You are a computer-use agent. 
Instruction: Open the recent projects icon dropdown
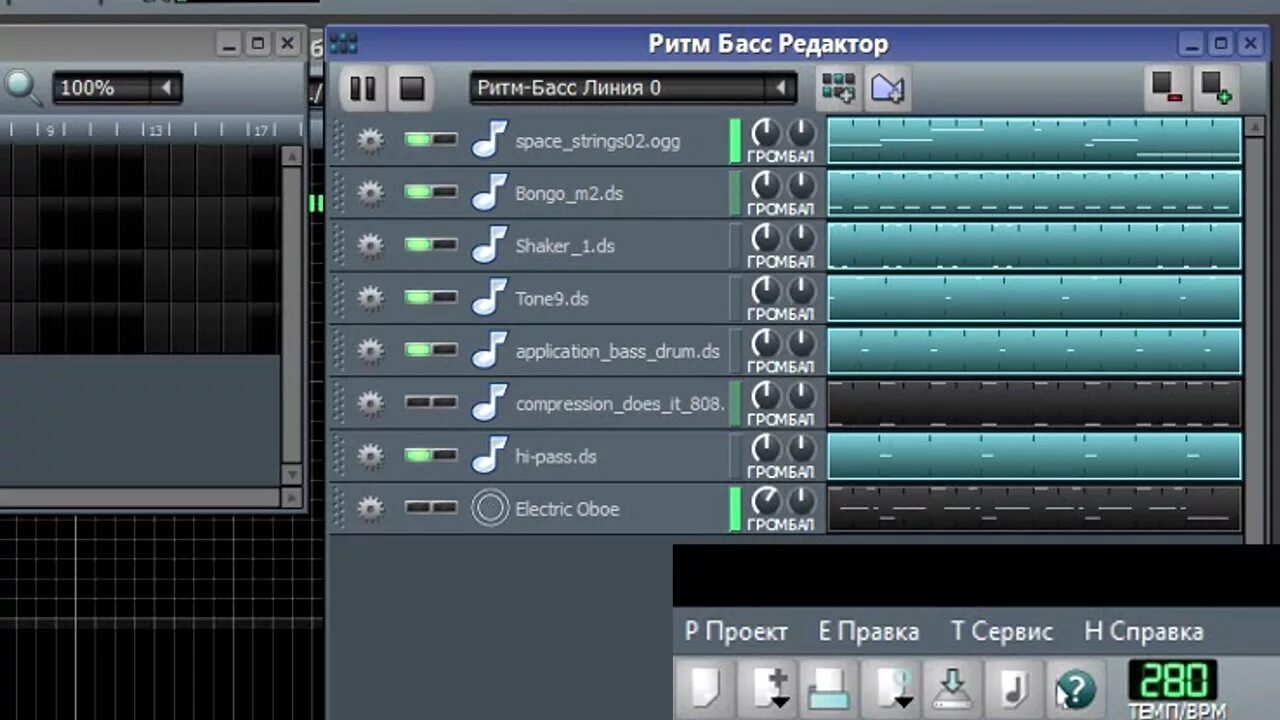point(890,688)
